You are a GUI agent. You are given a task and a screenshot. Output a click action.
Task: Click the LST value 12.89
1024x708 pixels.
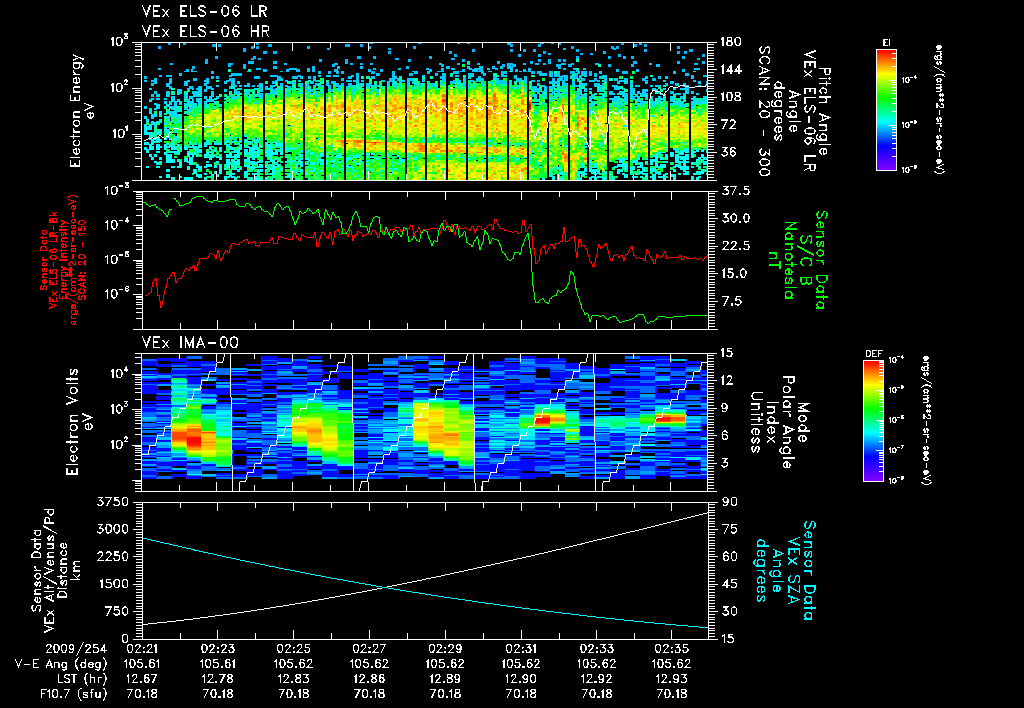(x=445, y=679)
